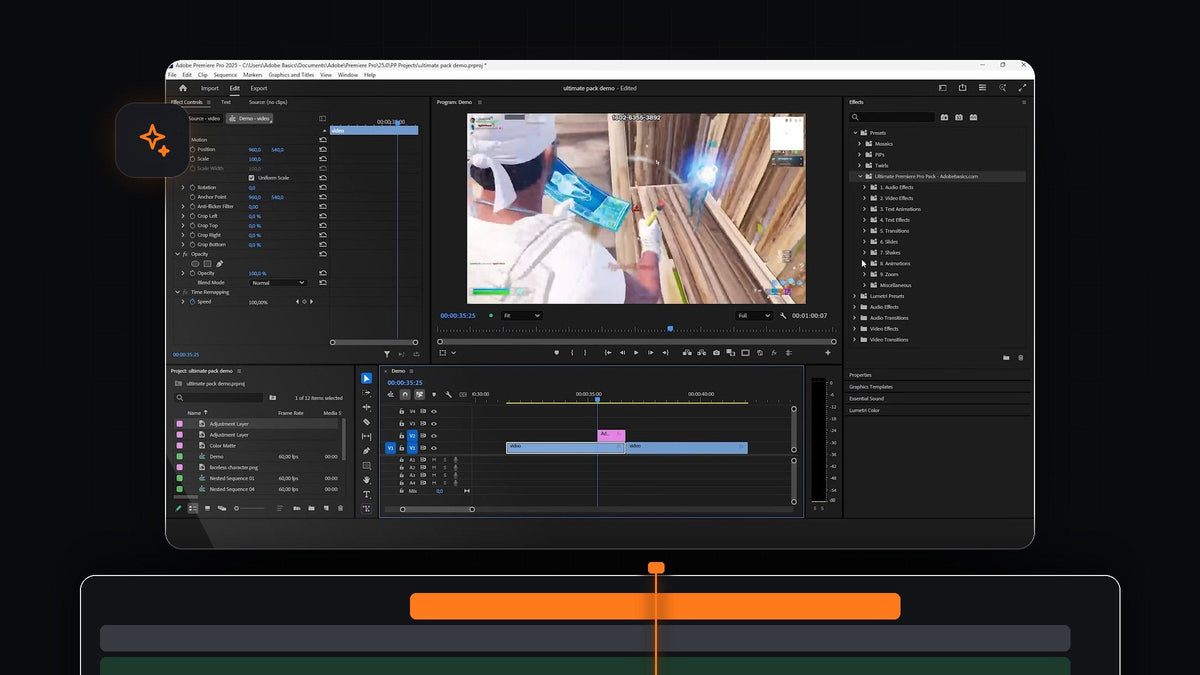Open the workspaces icon in header
This screenshot has width=1200, height=675.
point(943,88)
